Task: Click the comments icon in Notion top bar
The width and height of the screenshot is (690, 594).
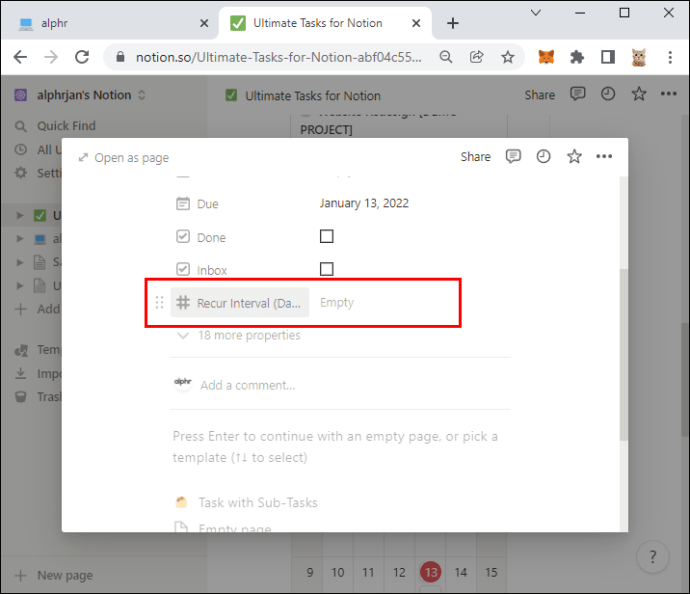Action: click(x=577, y=94)
